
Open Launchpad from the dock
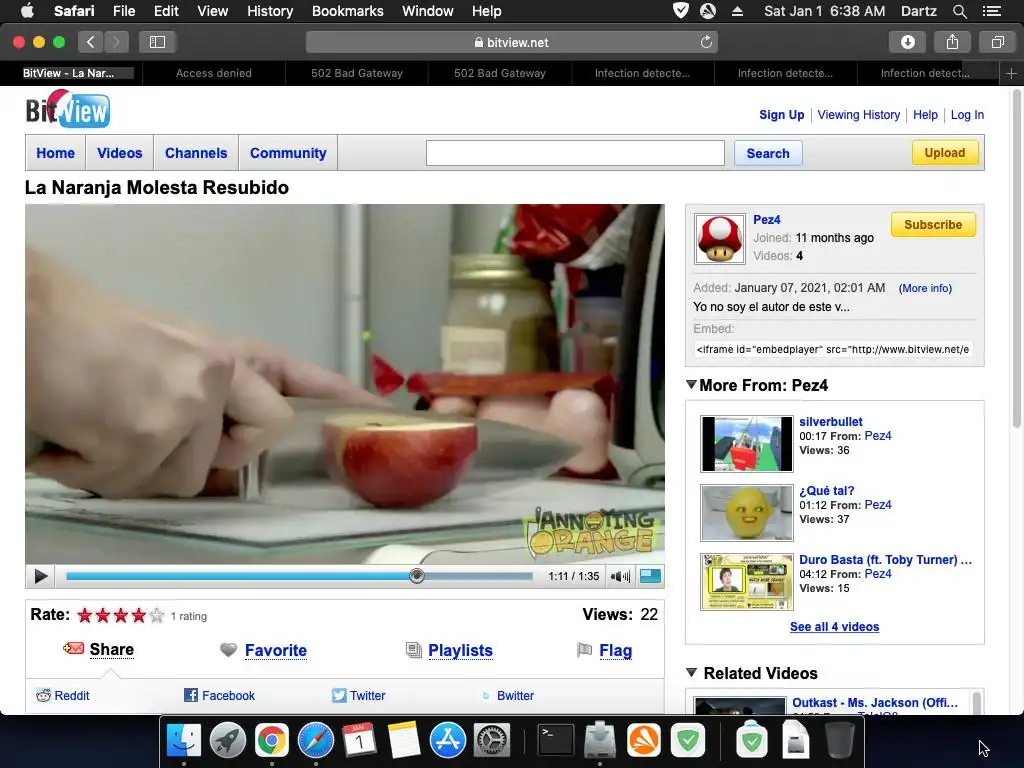click(x=227, y=741)
